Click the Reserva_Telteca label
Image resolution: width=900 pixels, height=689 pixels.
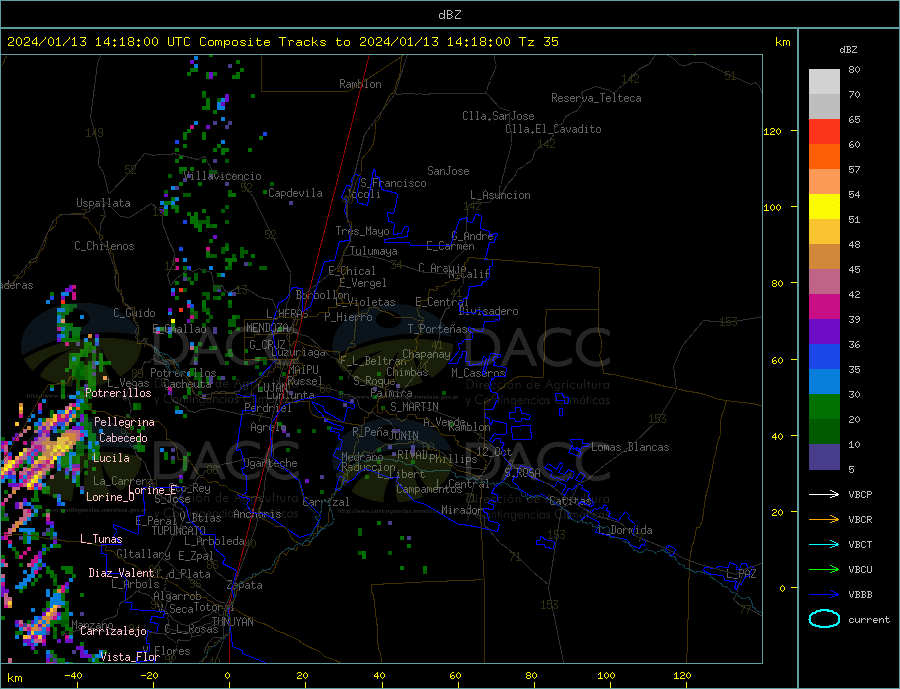click(596, 98)
